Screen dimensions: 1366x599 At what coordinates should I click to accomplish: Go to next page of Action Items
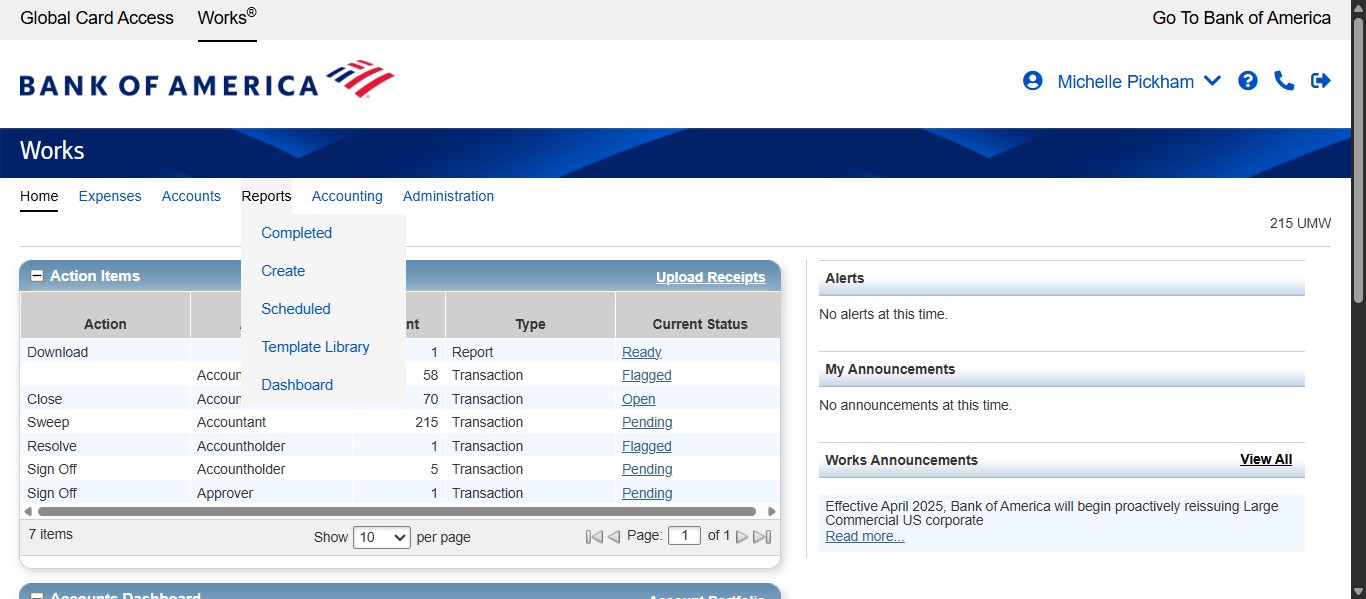click(x=742, y=537)
